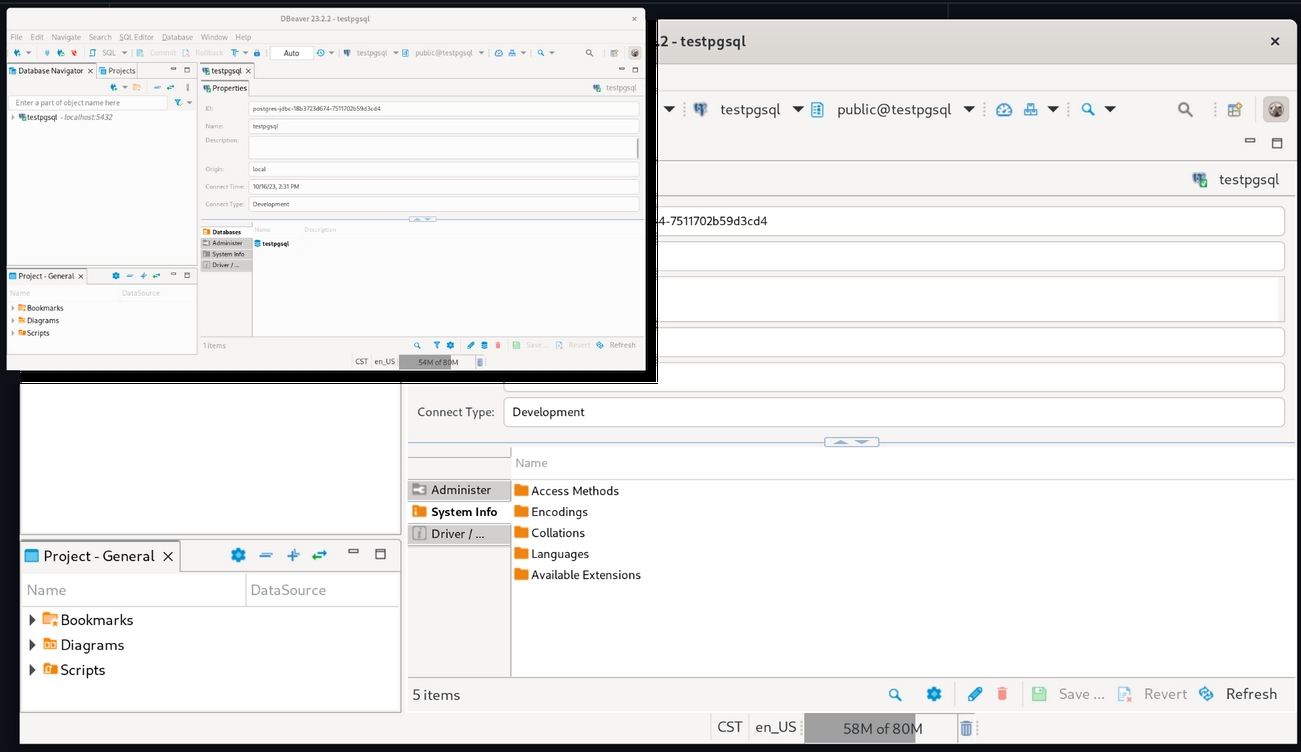The height and width of the screenshot is (752, 1301).
Task: Click New Connection plug icon in front window toolbar
Action: click(x=17, y=53)
